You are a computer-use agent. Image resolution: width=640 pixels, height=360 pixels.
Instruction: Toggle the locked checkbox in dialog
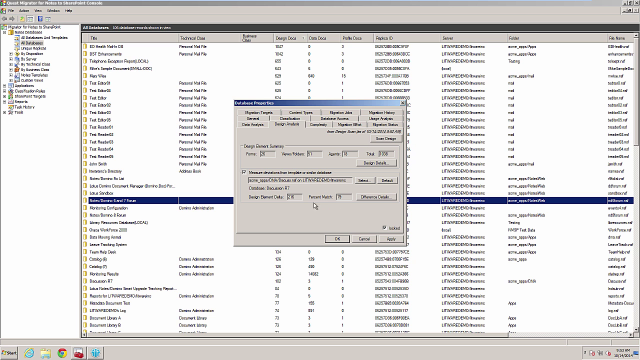(x=384, y=228)
